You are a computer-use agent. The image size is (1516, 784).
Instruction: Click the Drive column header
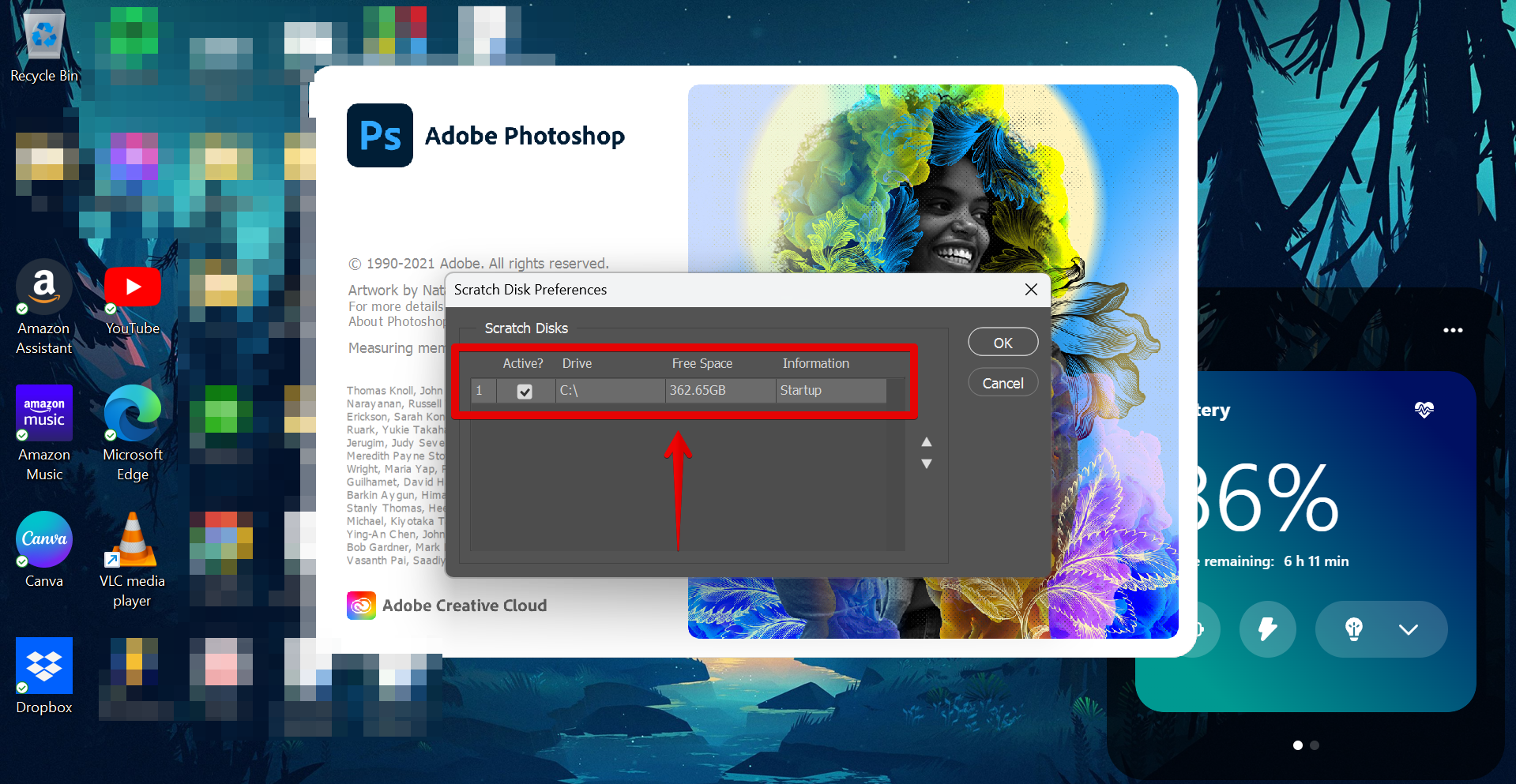pos(577,363)
